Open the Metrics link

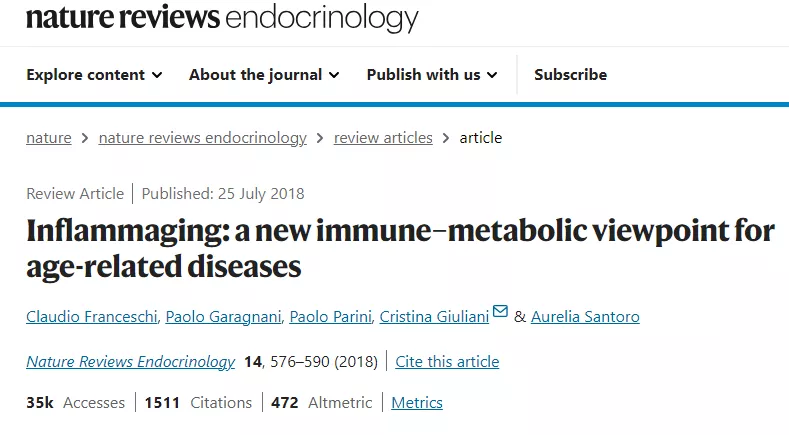(417, 403)
